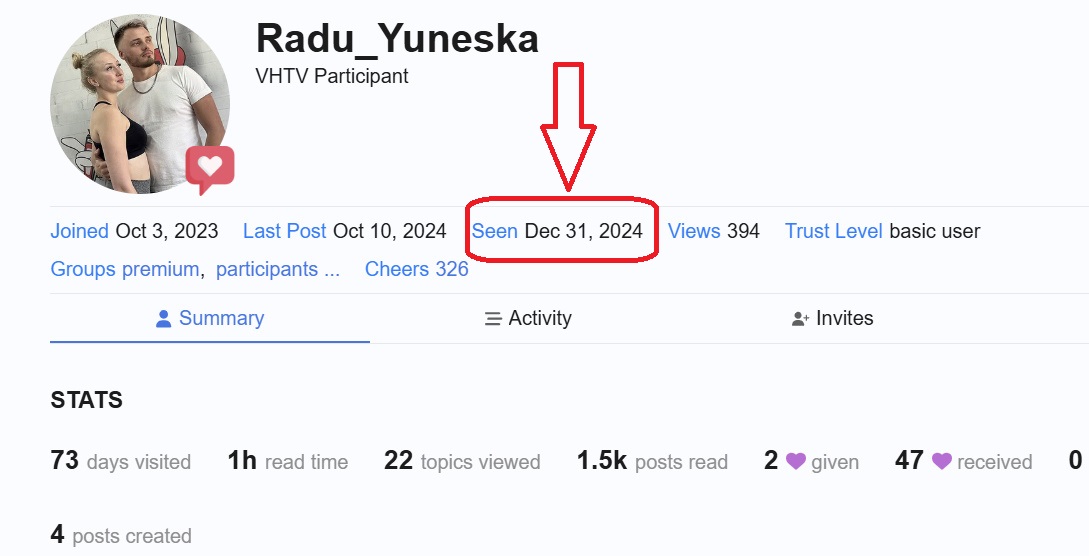
Task: Click the Radu_Yuneska username heading
Action: coord(397,38)
